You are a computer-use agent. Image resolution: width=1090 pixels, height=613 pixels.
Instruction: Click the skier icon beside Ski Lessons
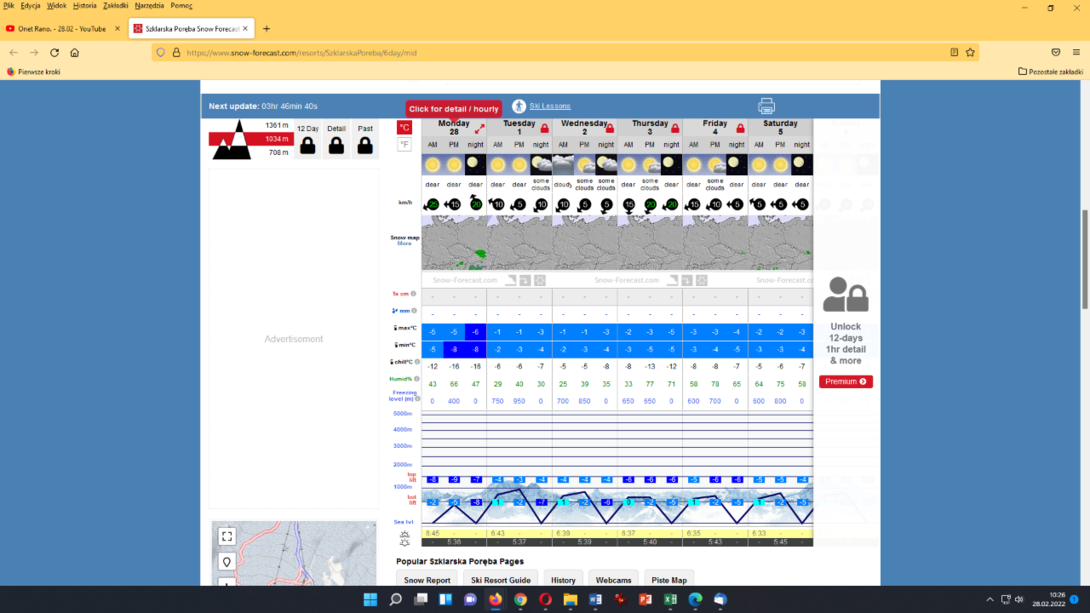(x=519, y=106)
